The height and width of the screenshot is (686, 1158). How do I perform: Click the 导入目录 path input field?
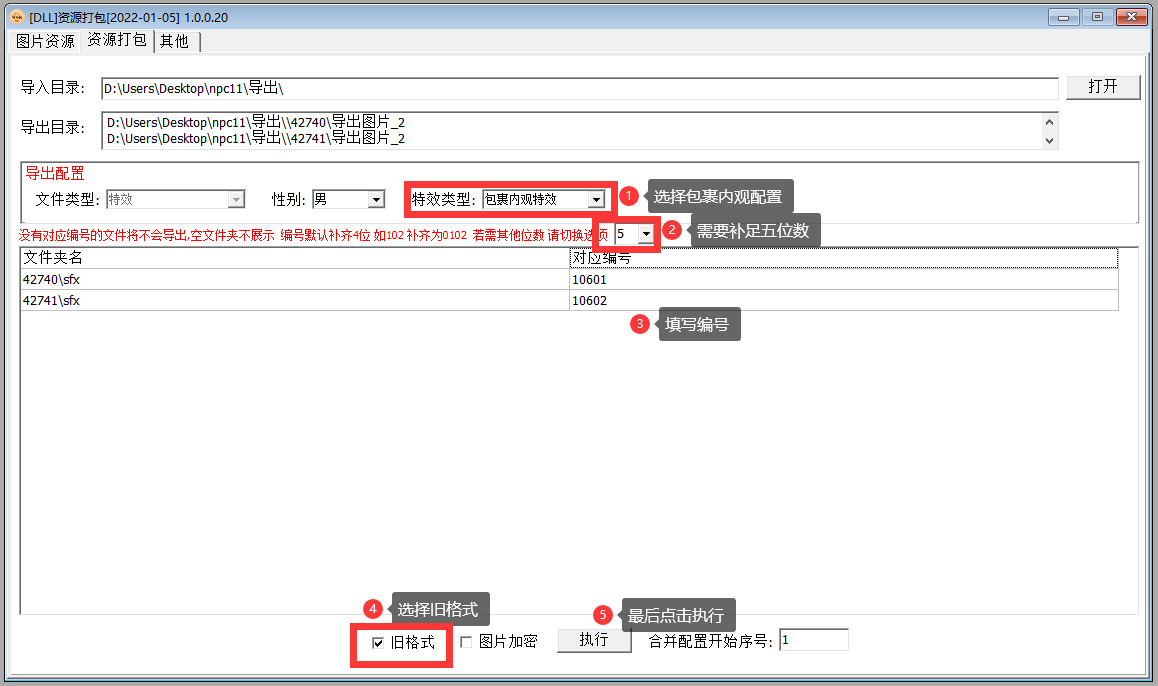(x=578, y=89)
